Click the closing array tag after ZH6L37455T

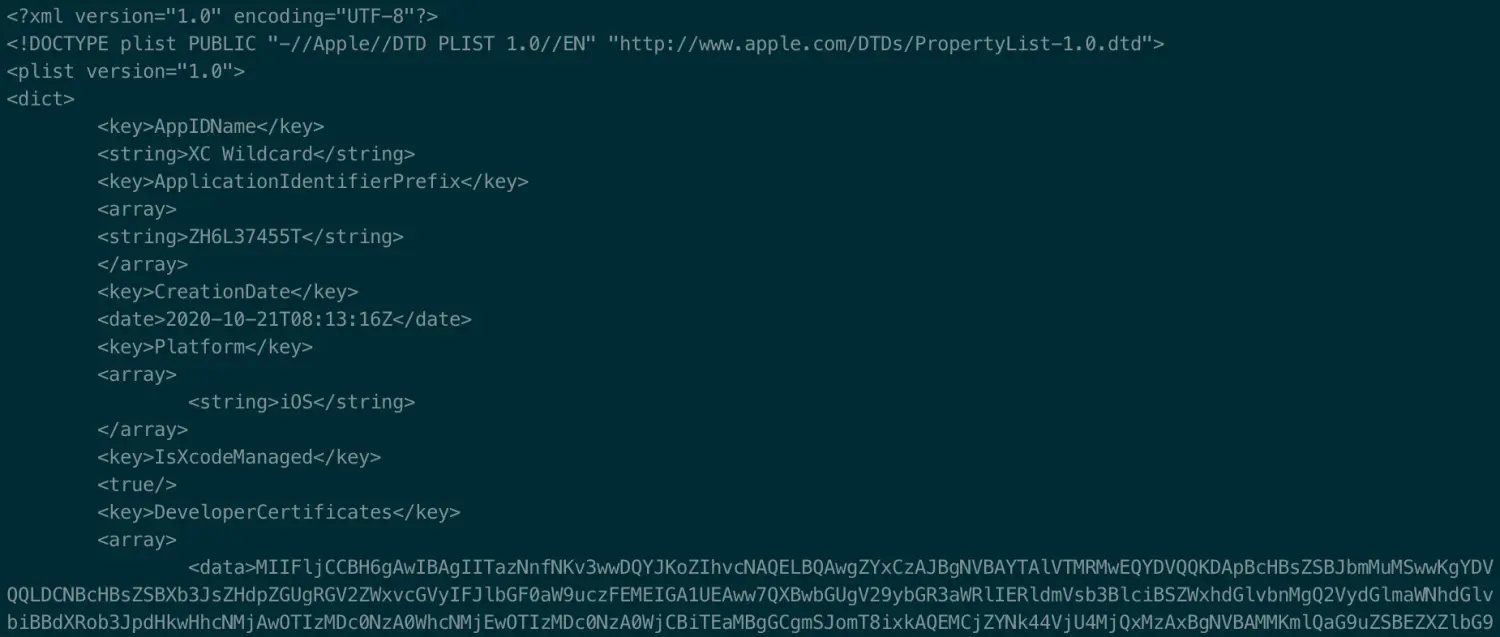pos(142,264)
